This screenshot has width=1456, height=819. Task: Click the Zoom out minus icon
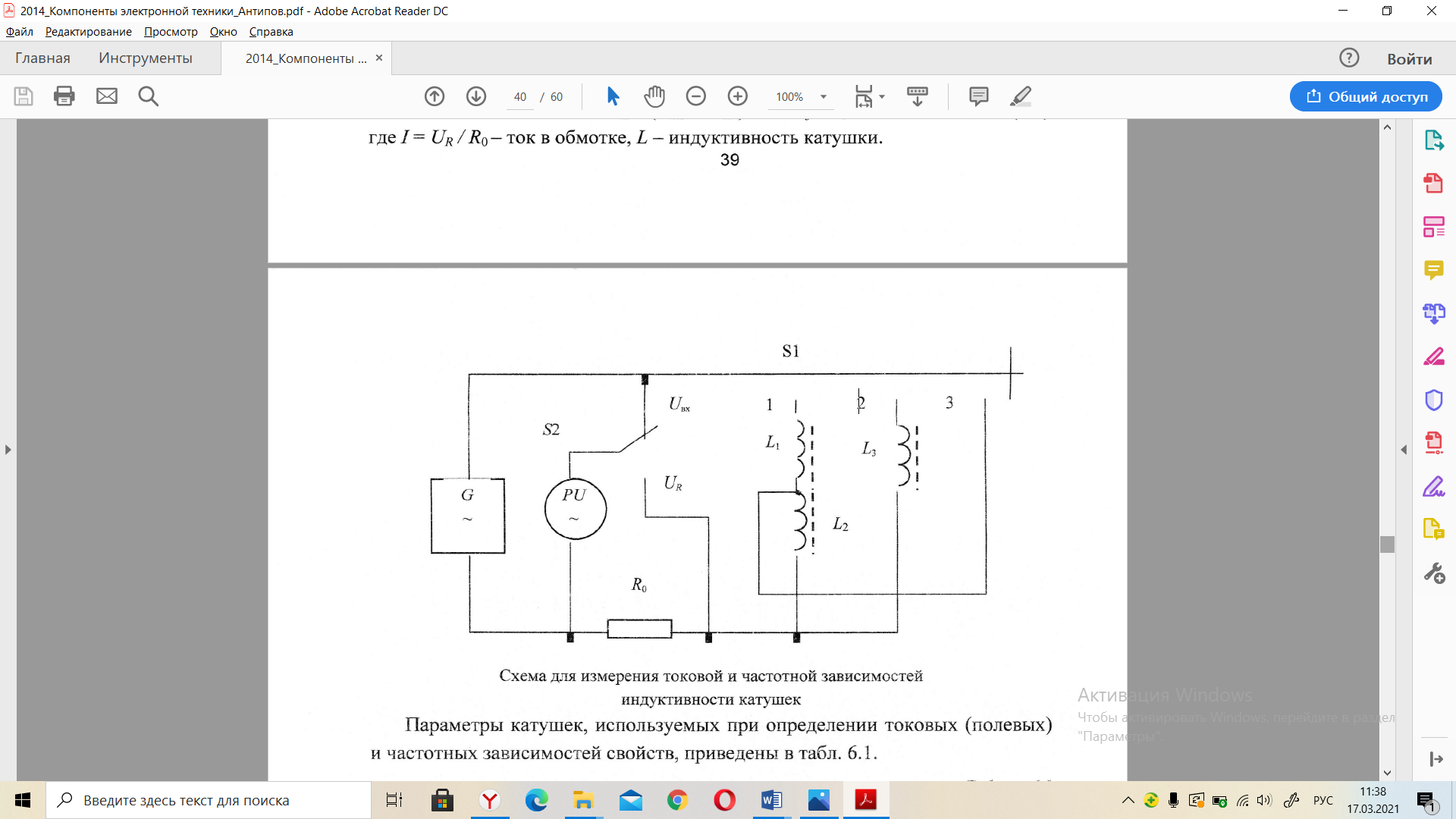click(x=696, y=96)
